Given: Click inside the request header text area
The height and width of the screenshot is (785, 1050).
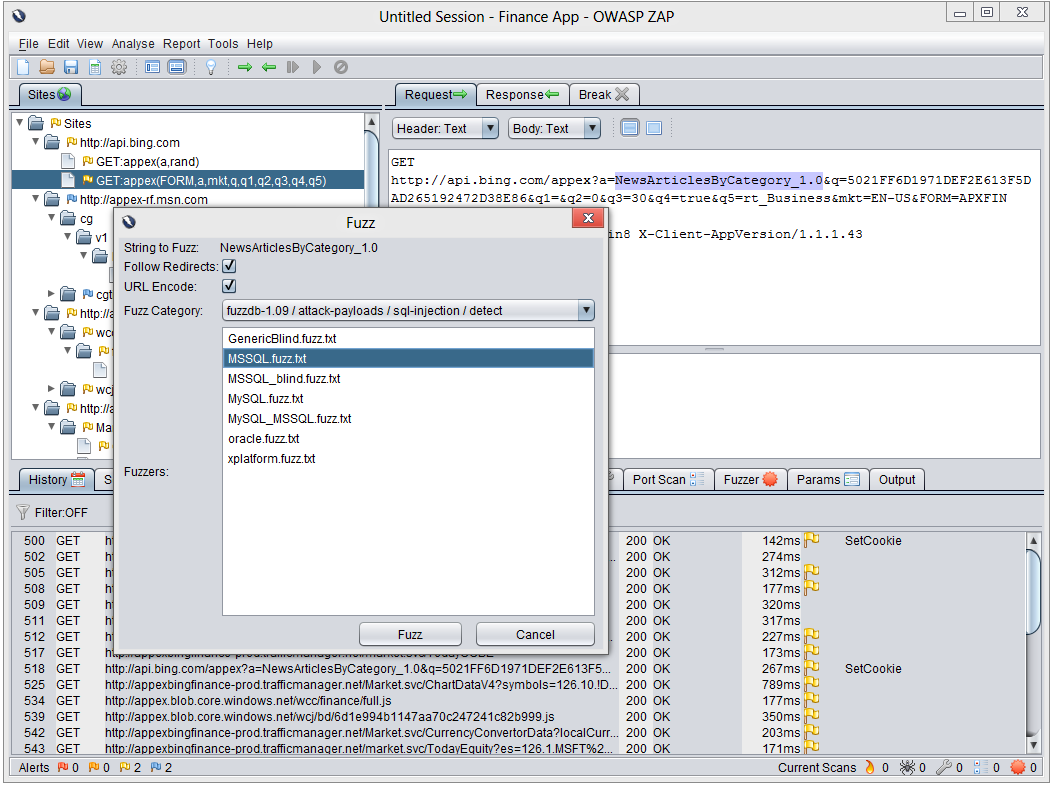Looking at the screenshot, I should click(714, 248).
